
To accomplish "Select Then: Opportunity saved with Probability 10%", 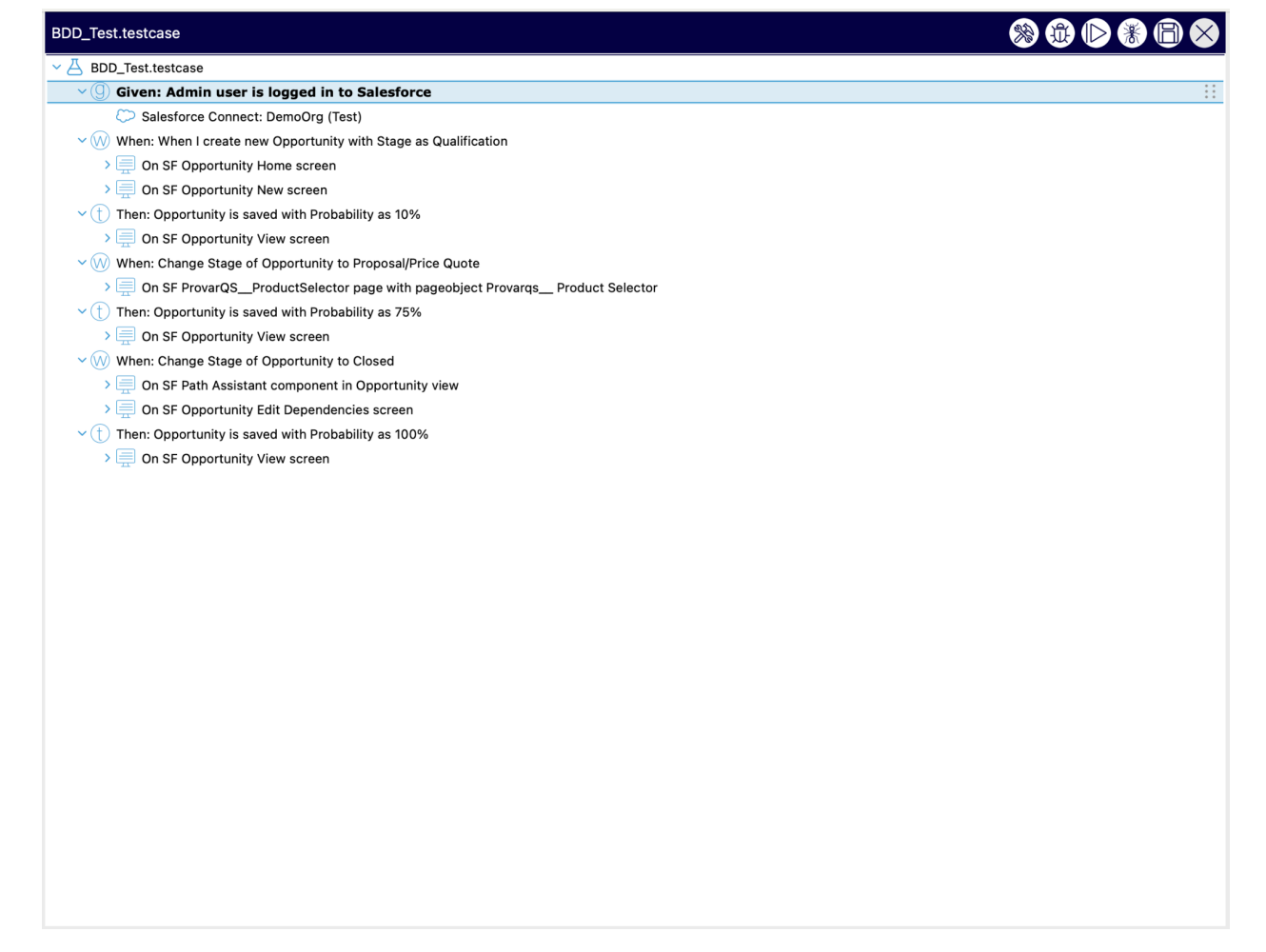I will click(268, 214).
